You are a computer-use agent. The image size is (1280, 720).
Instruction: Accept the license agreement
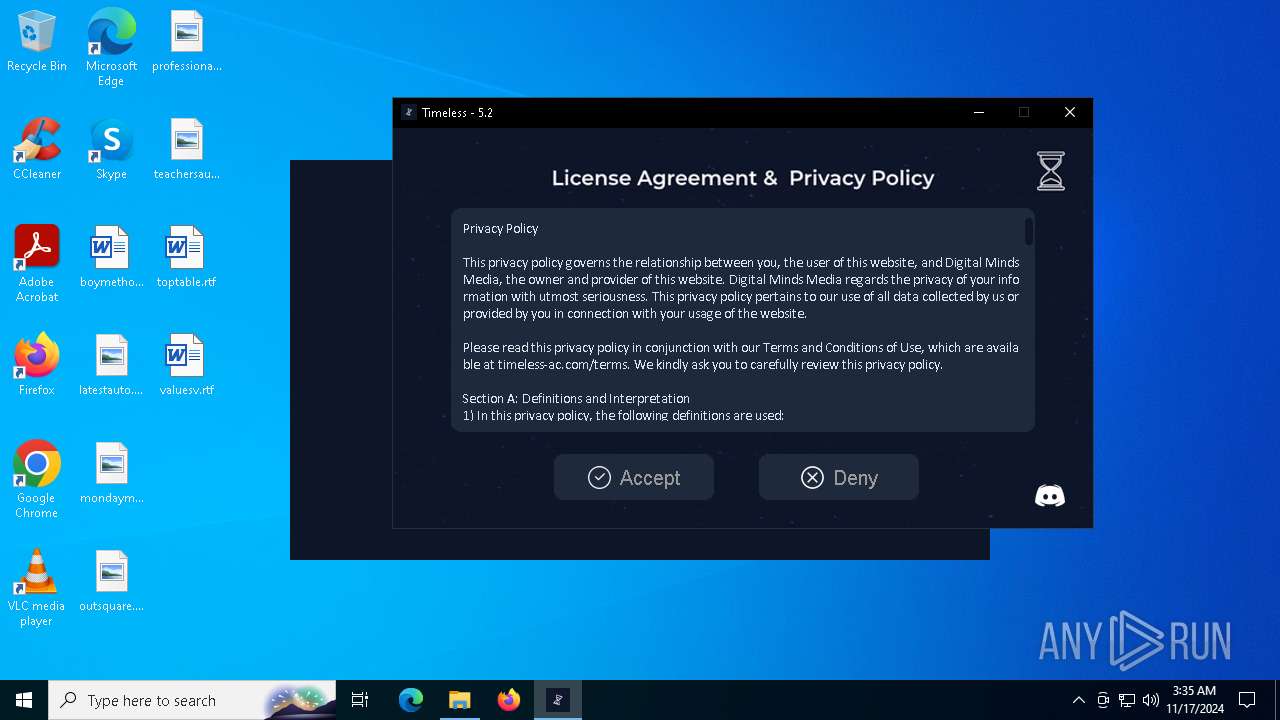coord(634,477)
